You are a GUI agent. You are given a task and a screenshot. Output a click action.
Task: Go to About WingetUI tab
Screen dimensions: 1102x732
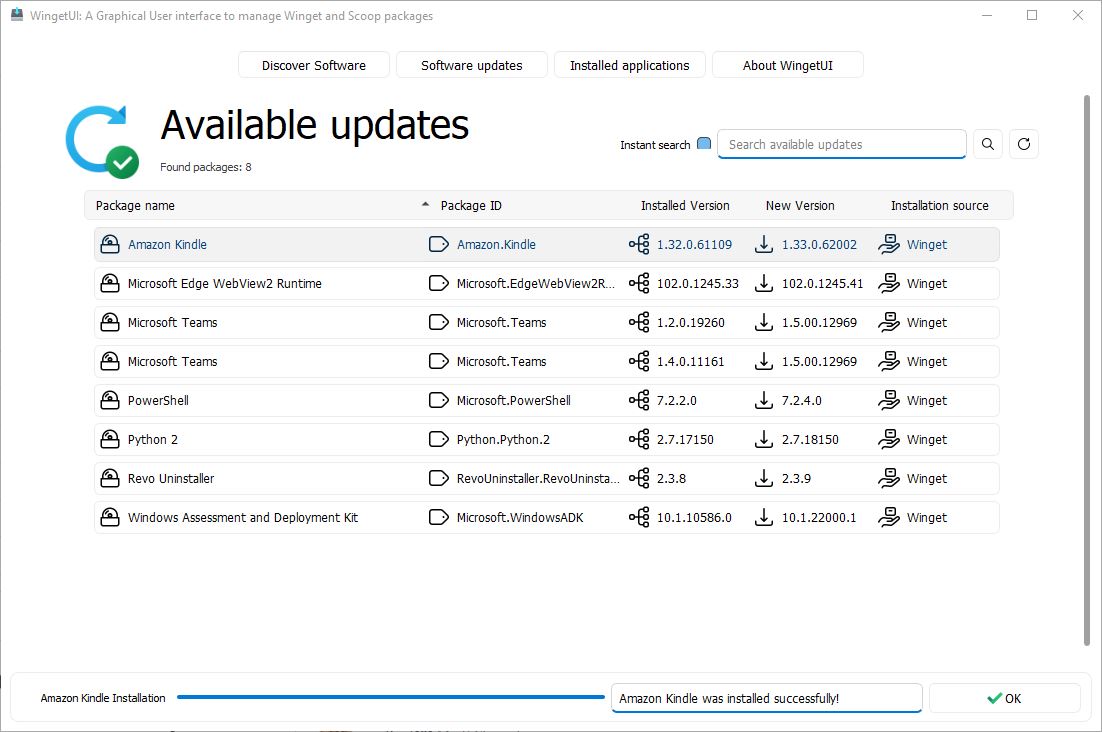788,65
